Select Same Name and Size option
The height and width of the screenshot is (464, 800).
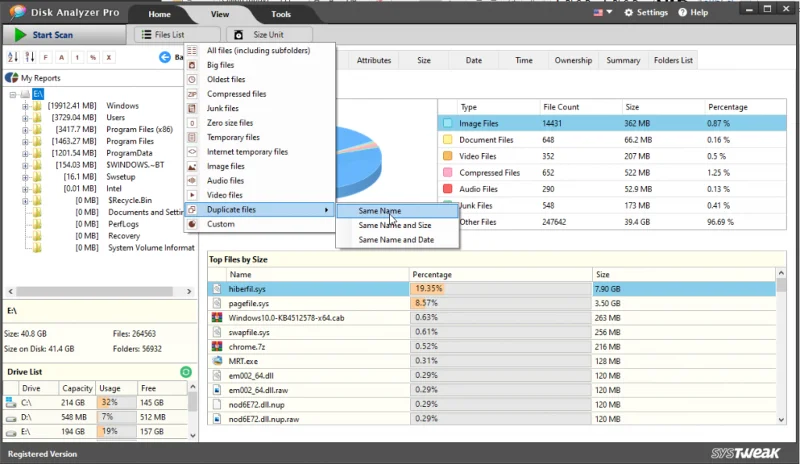click(395, 225)
